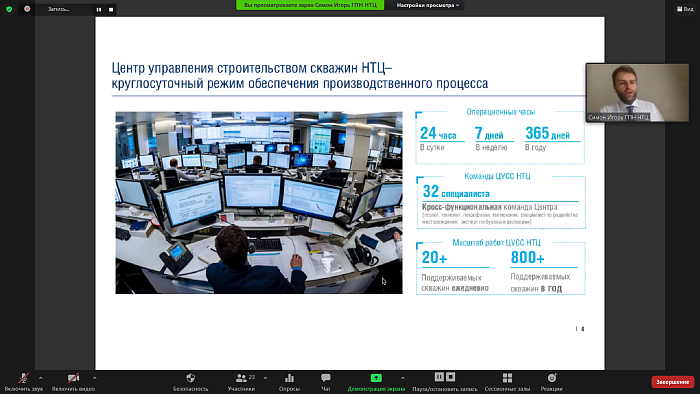Click the green Share Screen (Демонстрация экрана) icon

click(376, 378)
